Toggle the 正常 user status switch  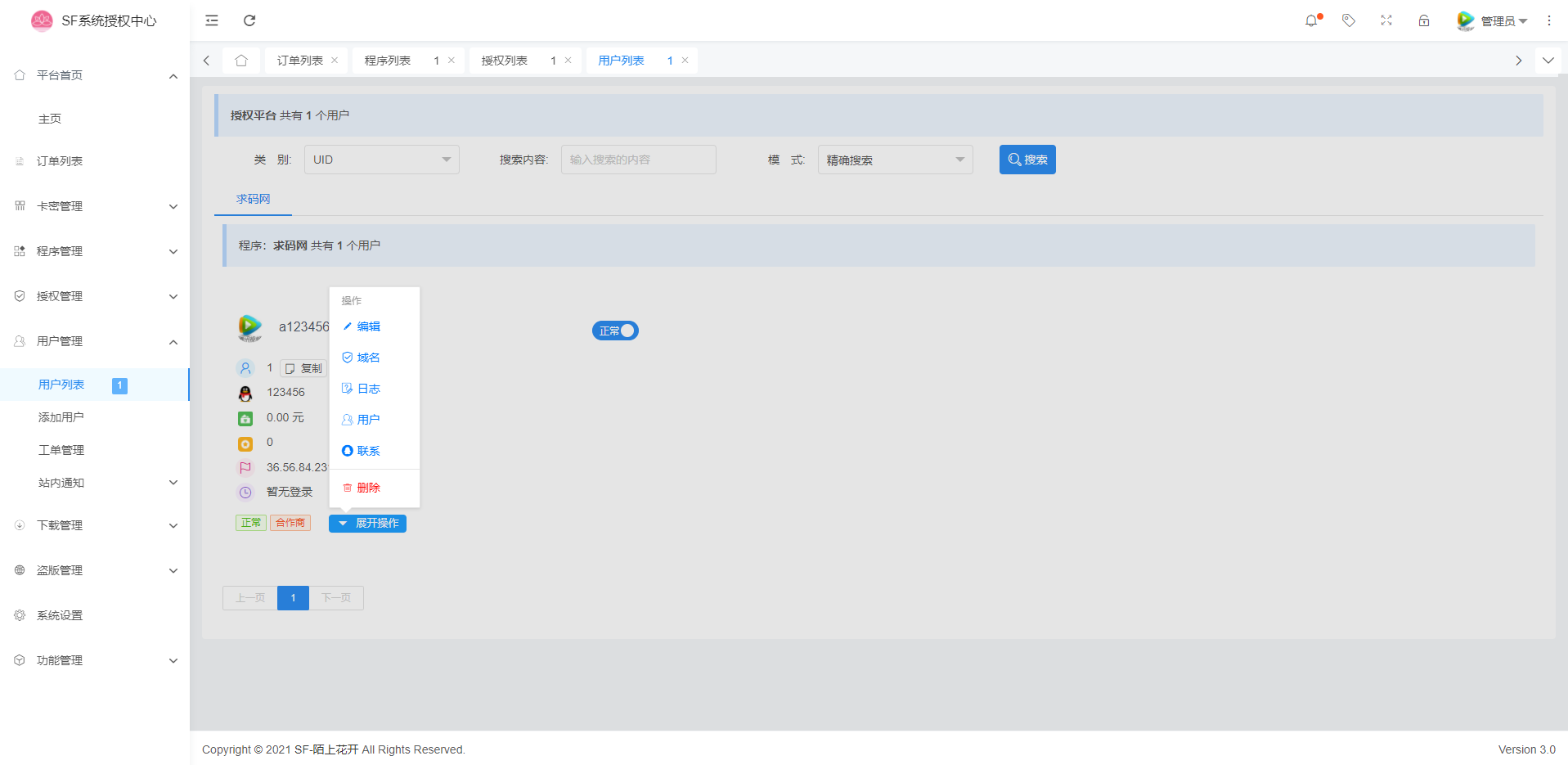615,331
